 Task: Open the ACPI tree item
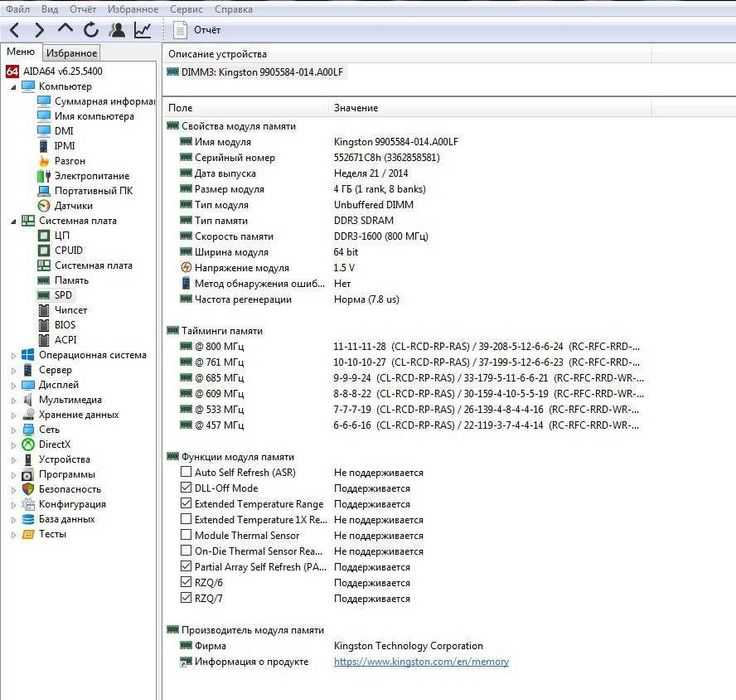coord(65,340)
